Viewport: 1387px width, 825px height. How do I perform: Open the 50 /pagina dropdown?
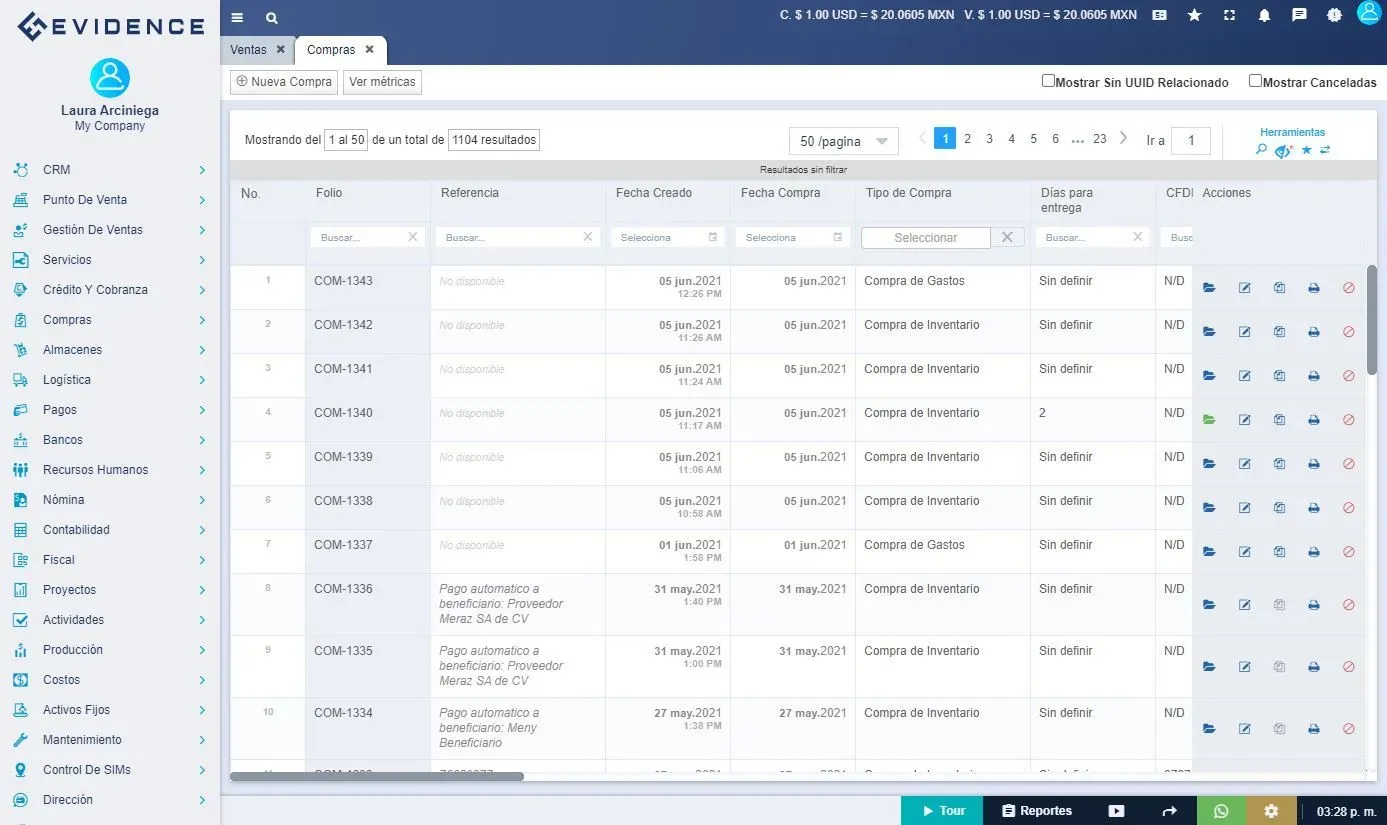pos(843,140)
